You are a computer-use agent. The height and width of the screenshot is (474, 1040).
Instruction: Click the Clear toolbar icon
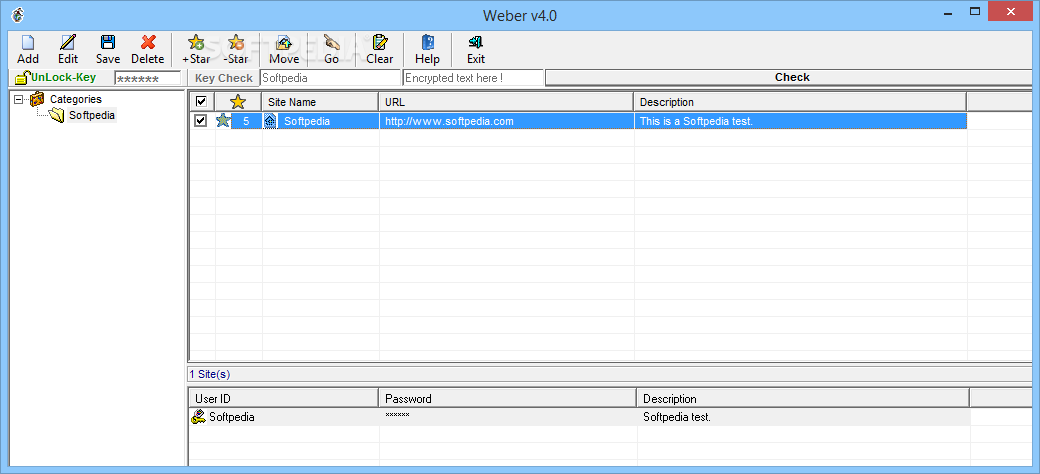(x=379, y=43)
